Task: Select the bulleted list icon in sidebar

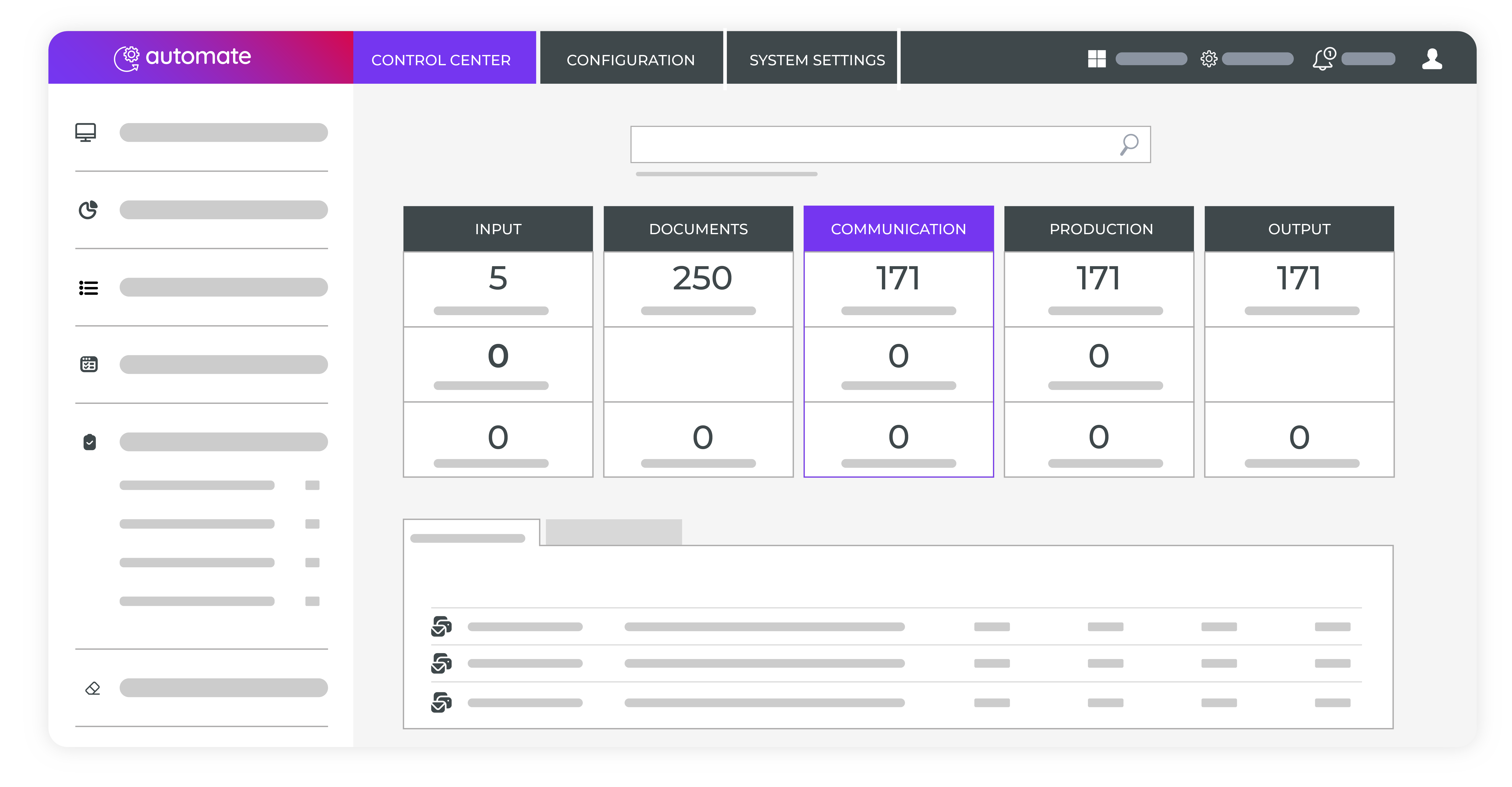Action: click(x=89, y=288)
